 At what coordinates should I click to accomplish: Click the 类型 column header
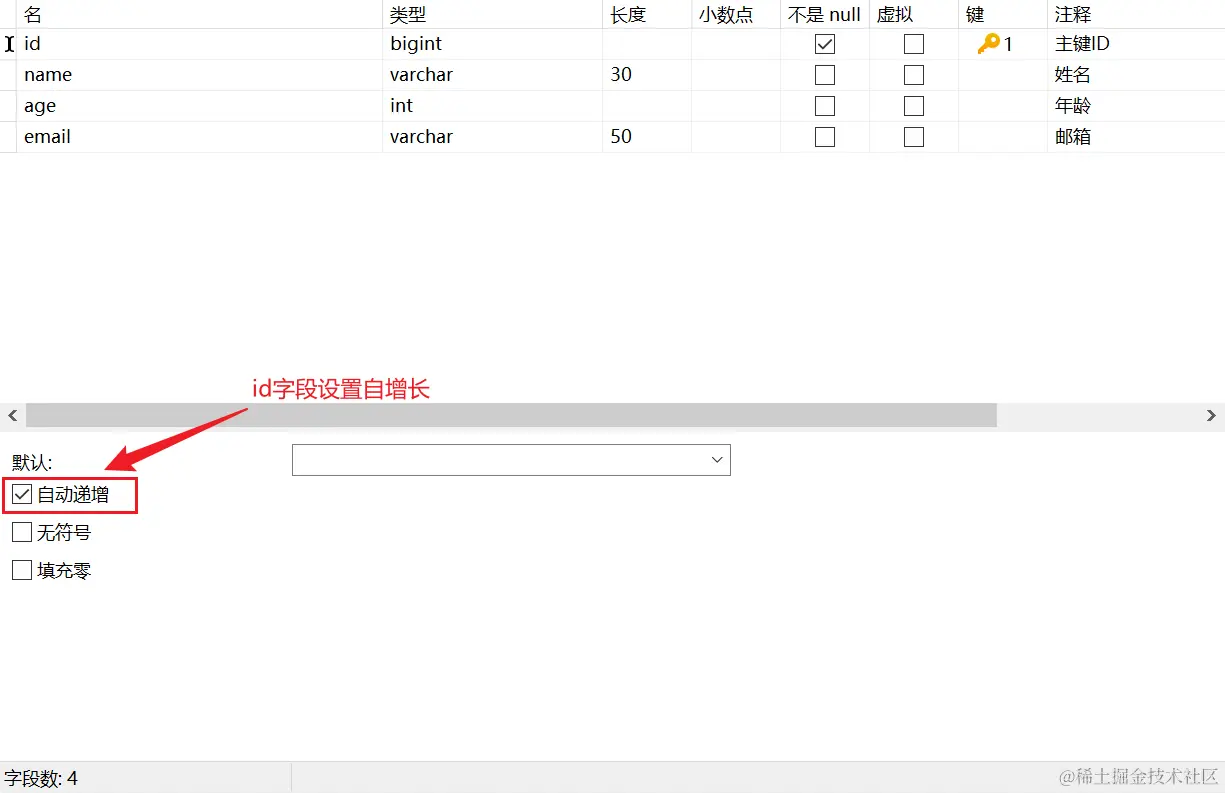point(493,14)
